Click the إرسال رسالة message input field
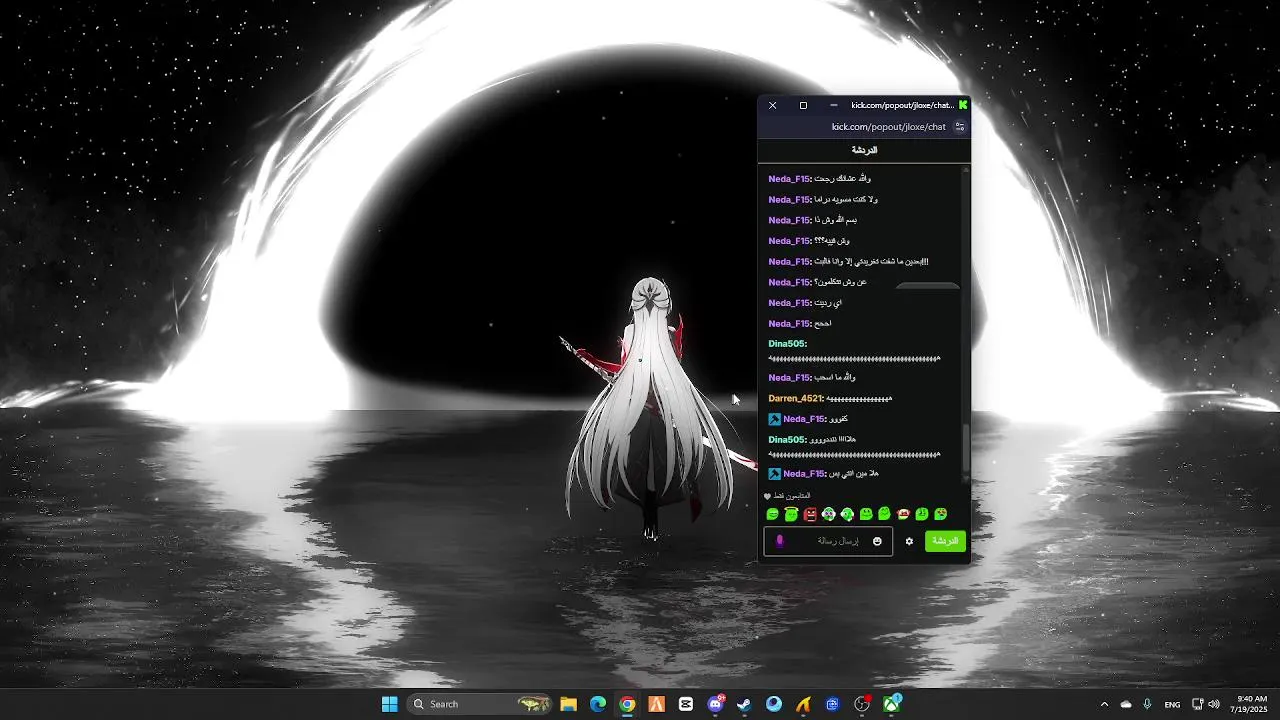The width and height of the screenshot is (1280, 720). pos(828,541)
